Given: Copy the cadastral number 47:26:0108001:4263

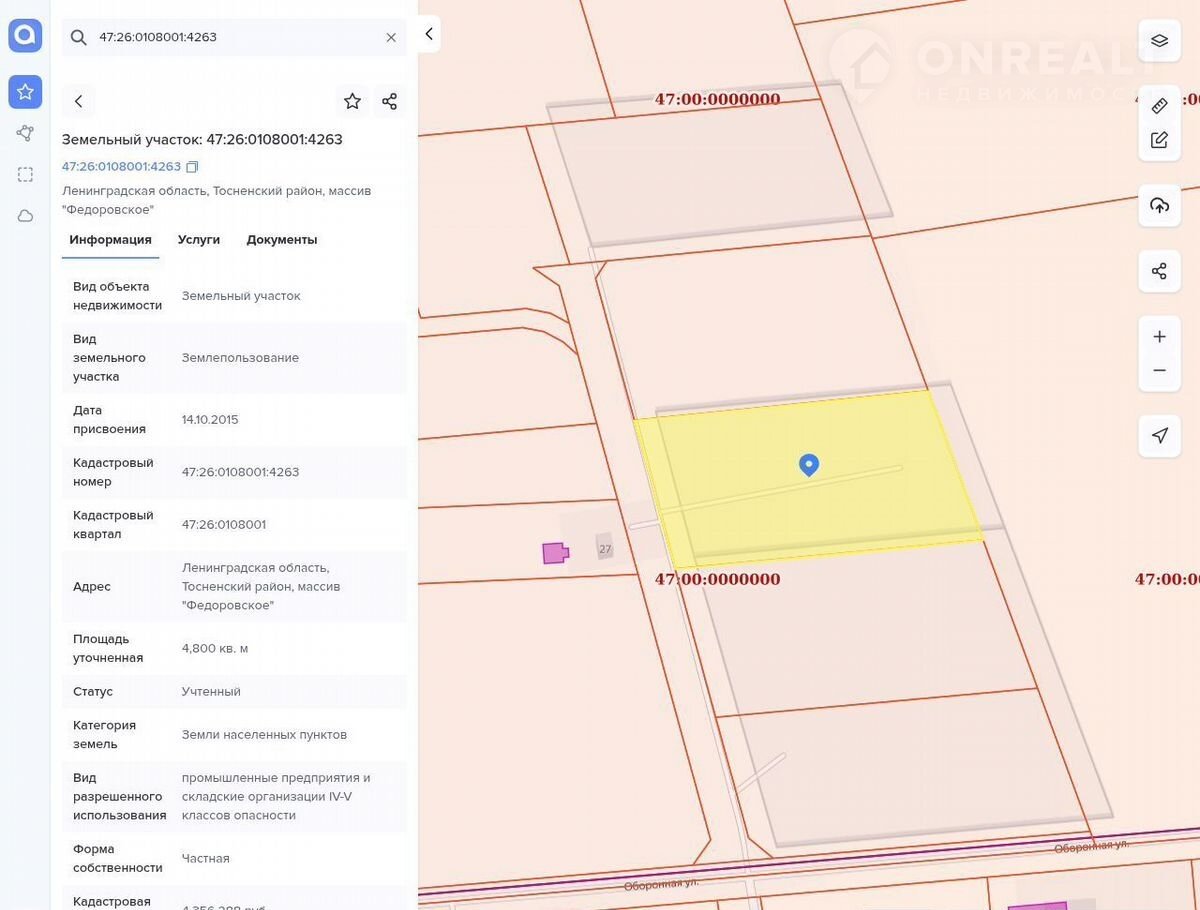Looking at the screenshot, I should pos(193,167).
